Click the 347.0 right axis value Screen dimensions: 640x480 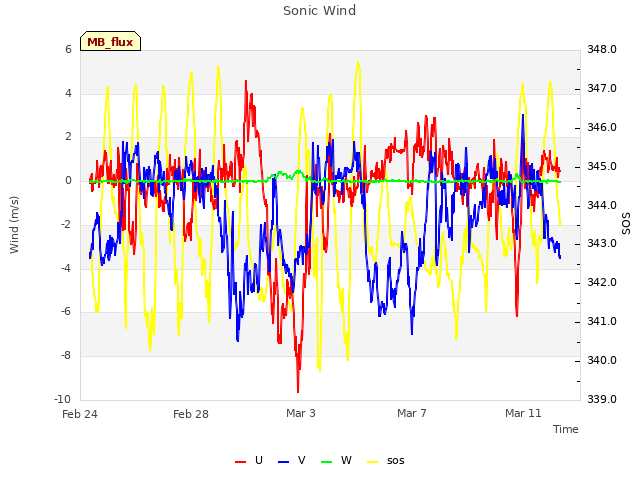(602, 89)
